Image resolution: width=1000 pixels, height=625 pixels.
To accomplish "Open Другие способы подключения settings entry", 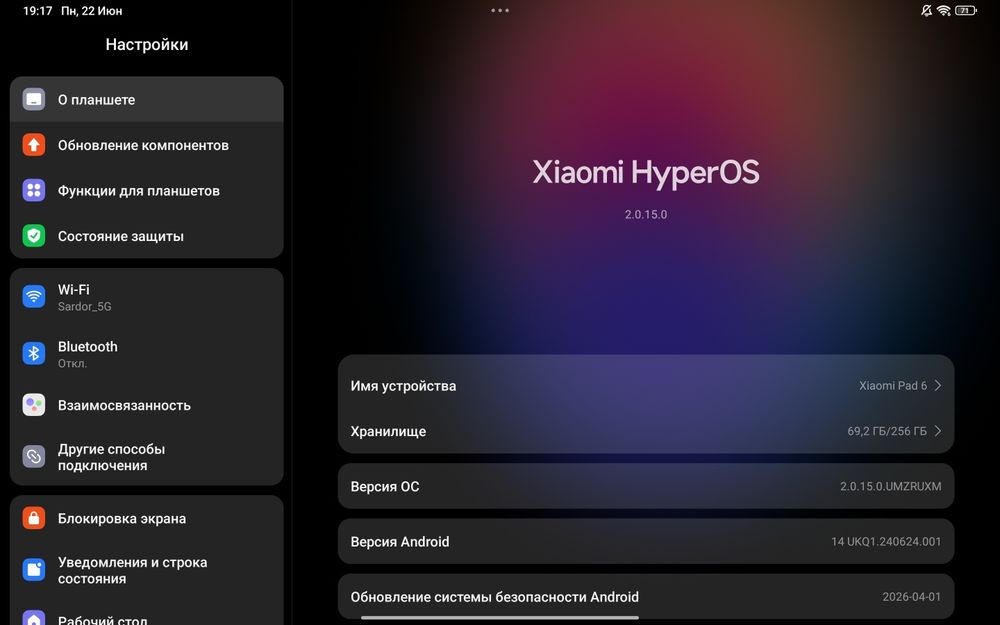I will [x=147, y=457].
